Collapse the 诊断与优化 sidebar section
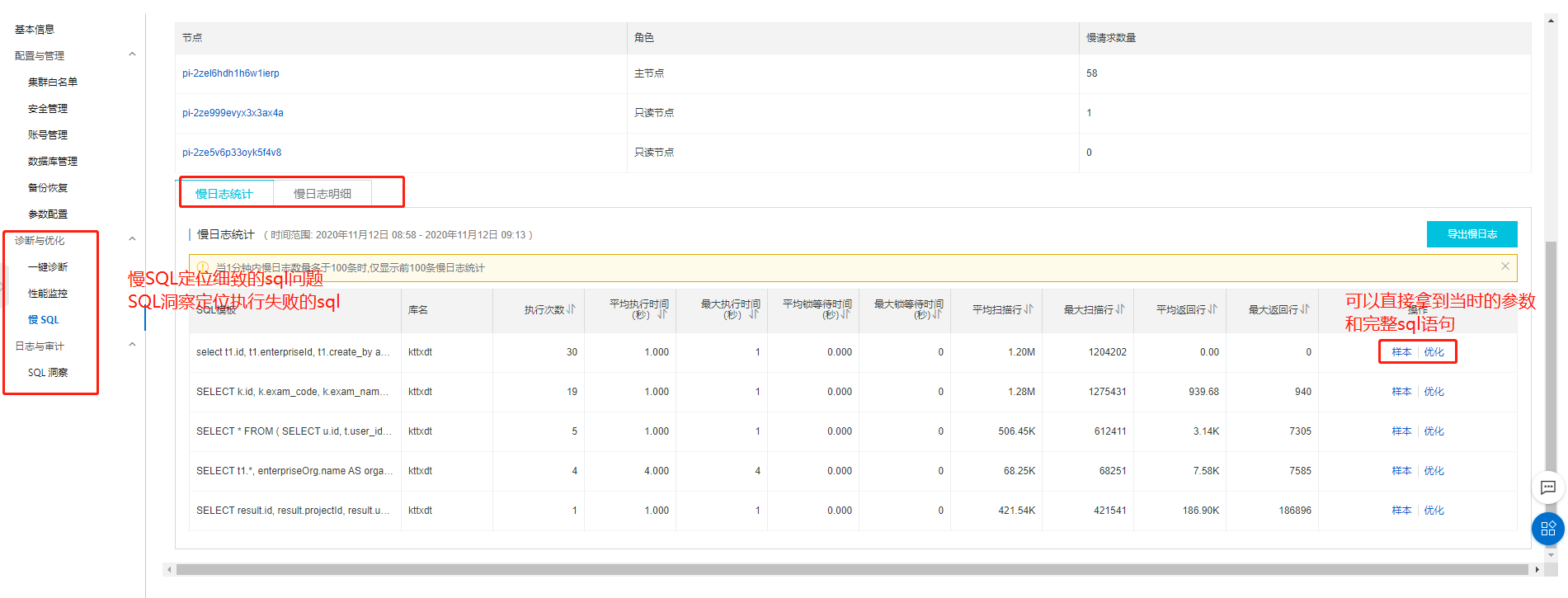Screen dimensions: 1568x598 tap(132, 240)
